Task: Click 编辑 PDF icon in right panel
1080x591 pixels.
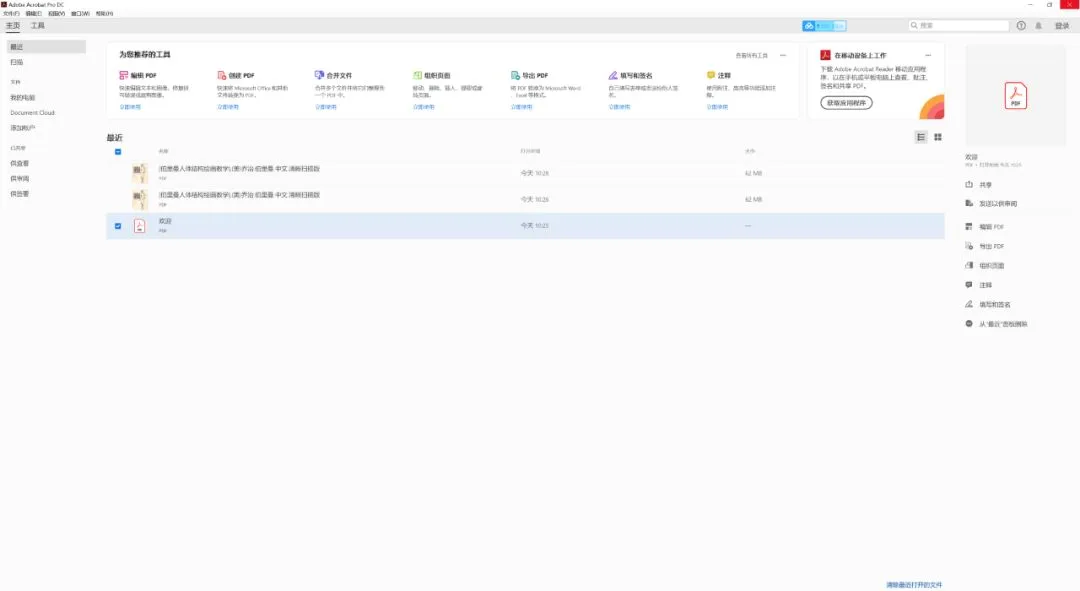Action: click(969, 227)
